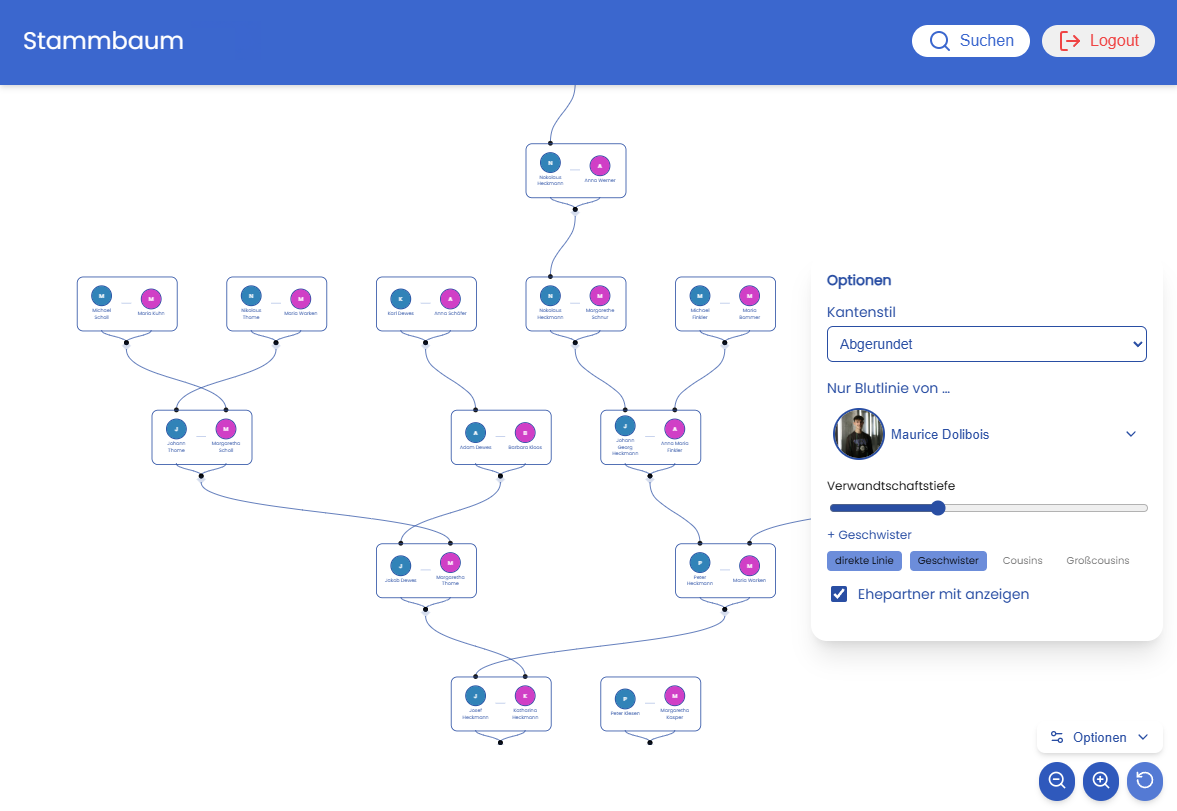Uncheck Ehepartner mit anzeigen
This screenshot has width=1177, height=811.
point(838,594)
